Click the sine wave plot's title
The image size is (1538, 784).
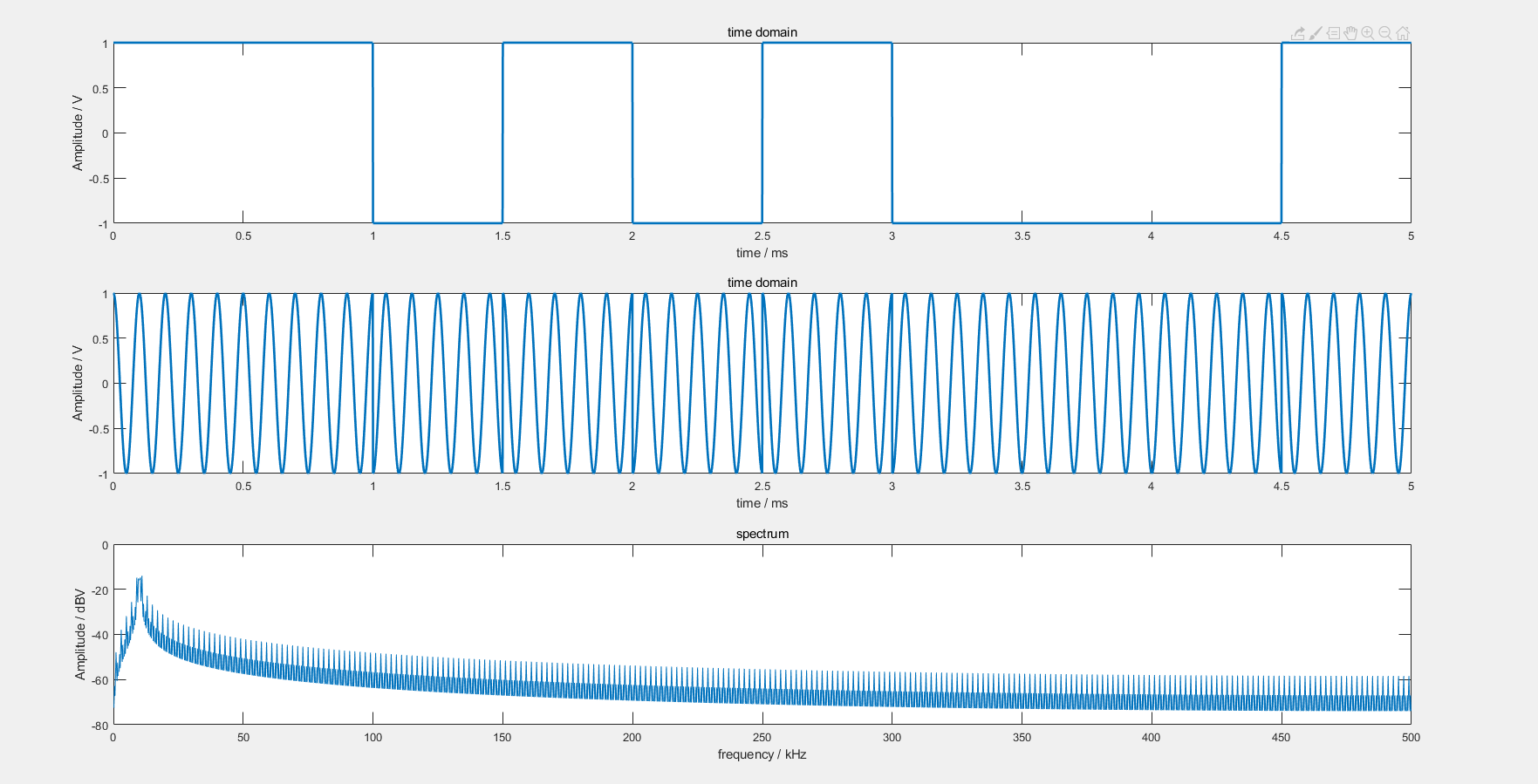(762, 283)
